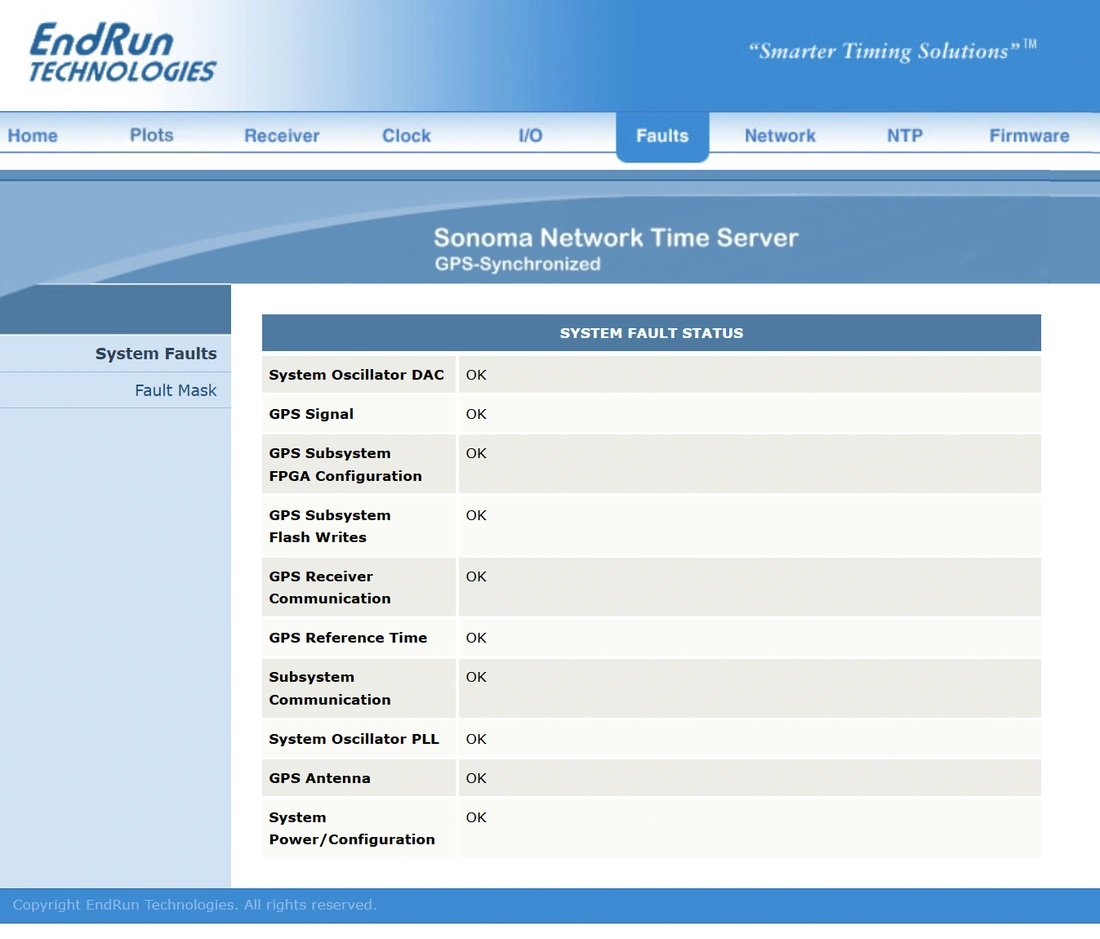Click the OK value beside GPS Signal
The width and height of the screenshot is (1100, 939).
(476, 414)
